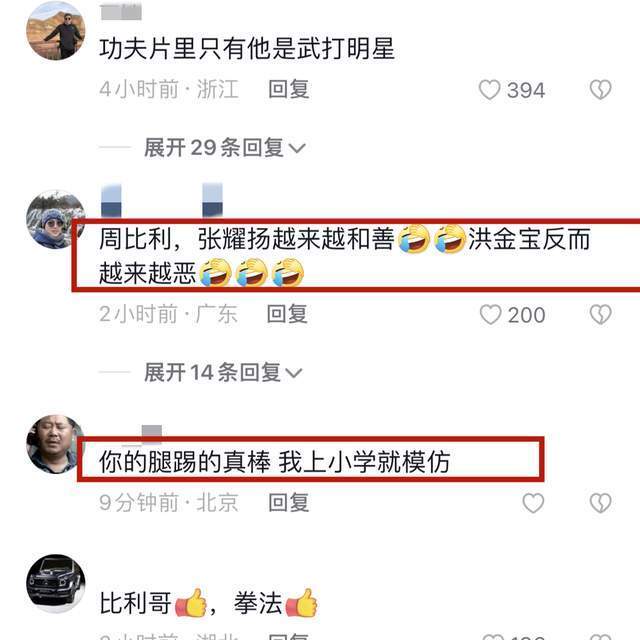Screen dimensions: 640x640
Task: Like the 北京 comment posted 9 minutes ago
Action: [533, 503]
